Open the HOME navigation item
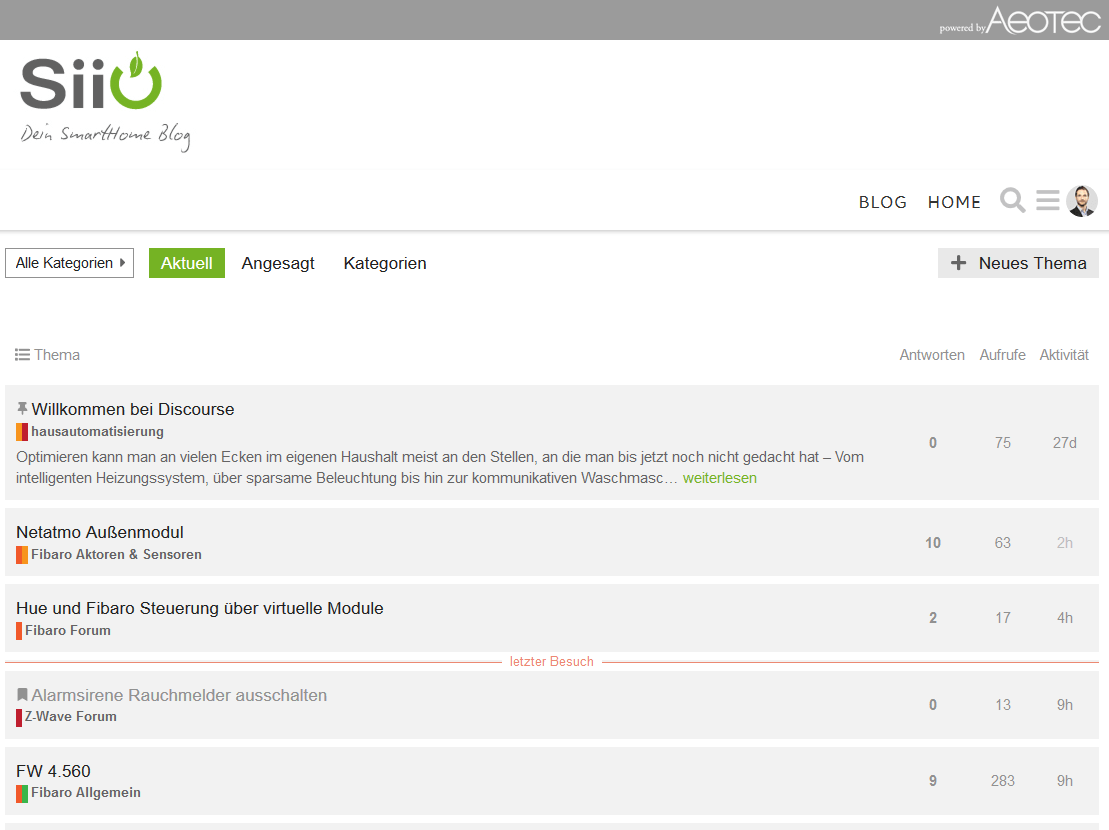Viewport: 1109px width, 830px height. tap(954, 202)
